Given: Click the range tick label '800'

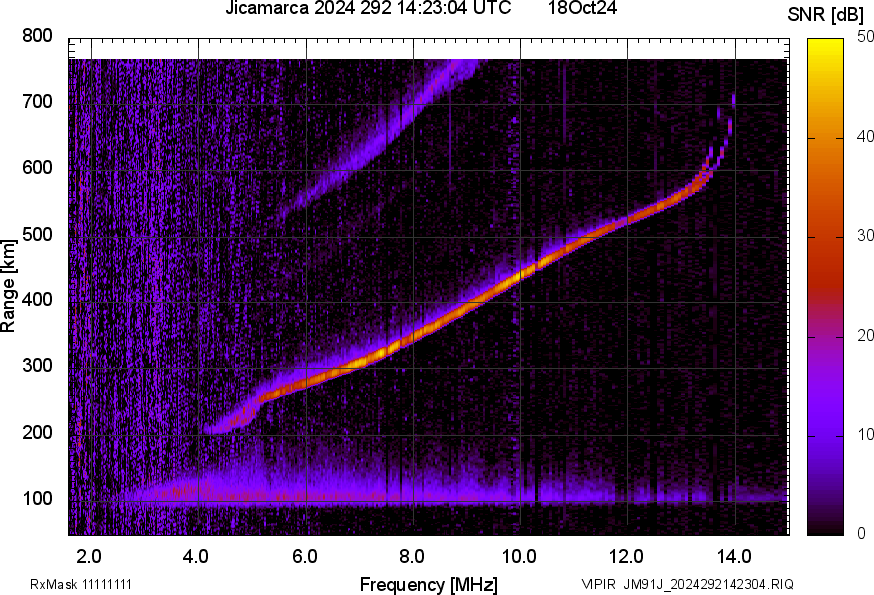Looking at the screenshot, I should [x=37, y=36].
